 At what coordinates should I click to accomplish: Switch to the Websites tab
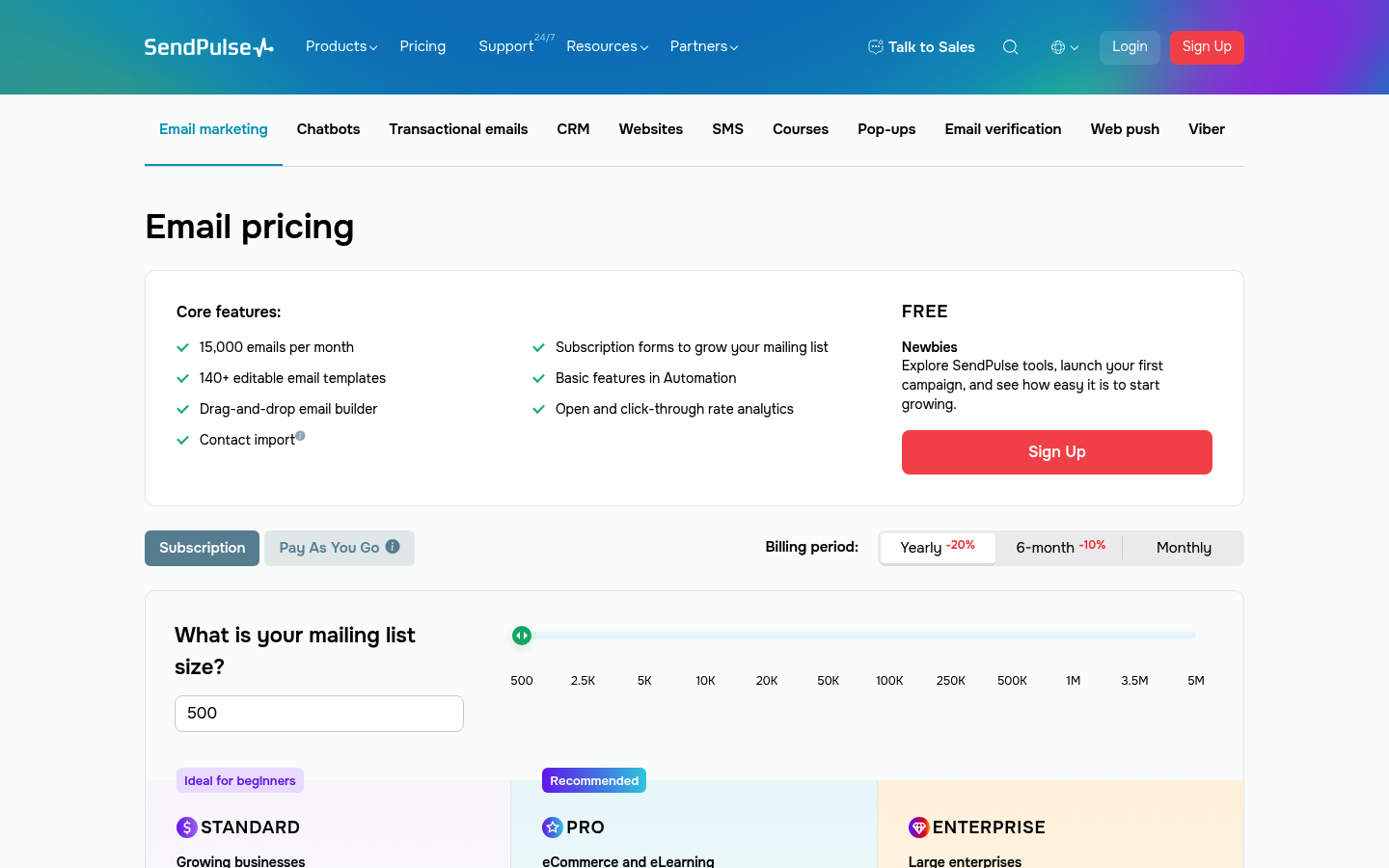tap(651, 129)
